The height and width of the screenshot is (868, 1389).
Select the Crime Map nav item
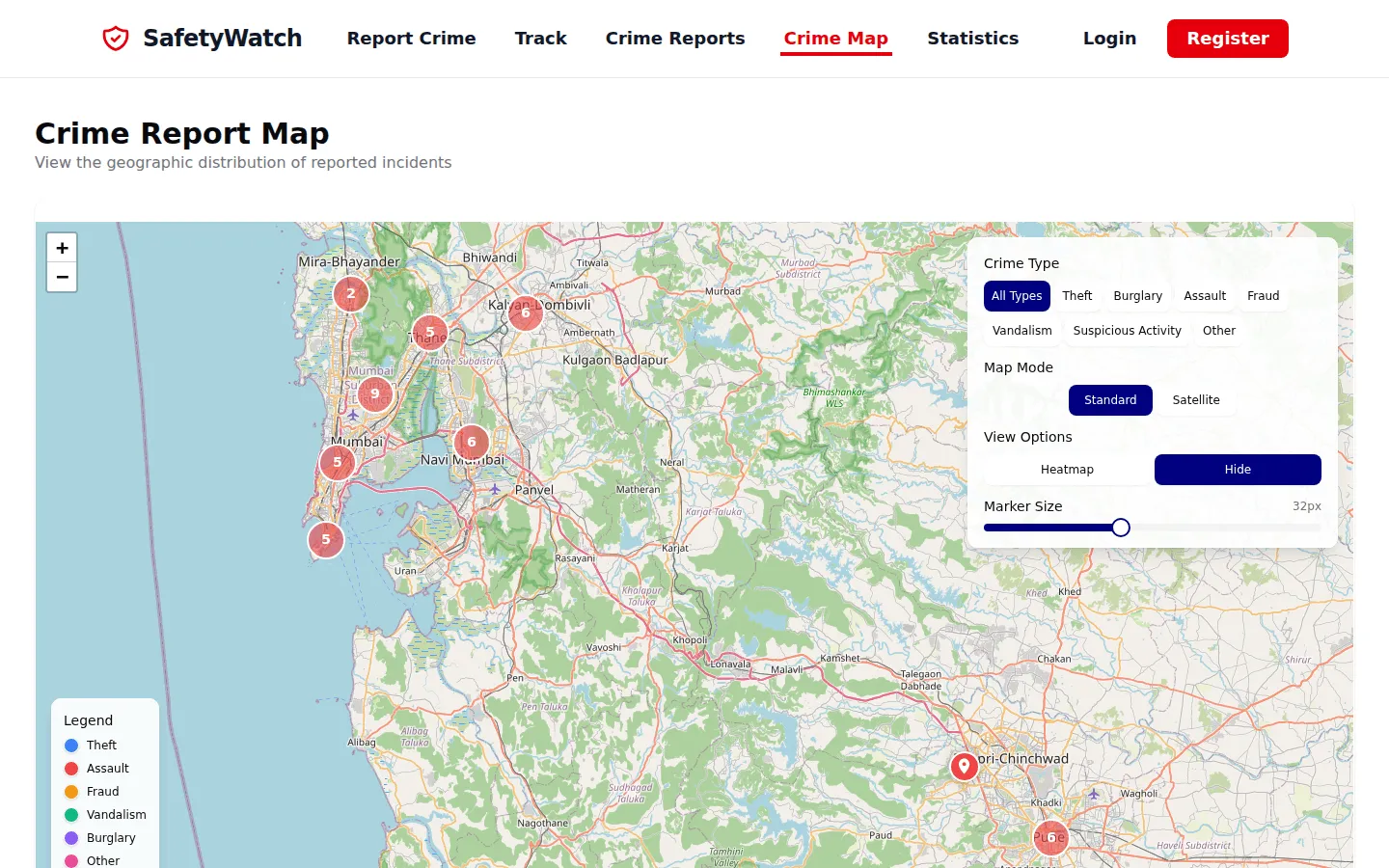[836, 39]
